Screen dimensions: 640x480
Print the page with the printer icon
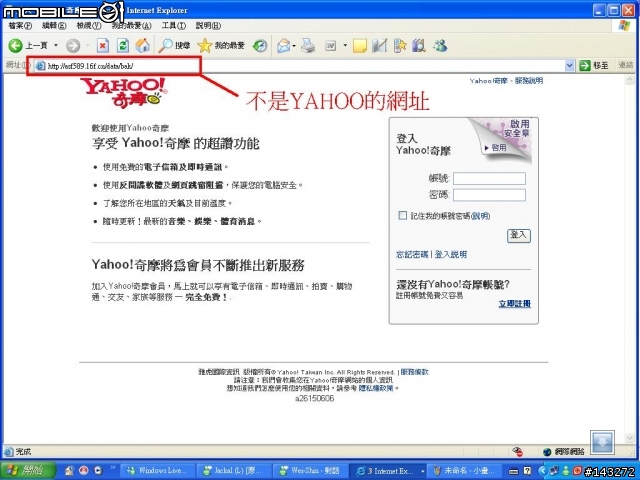(308, 45)
